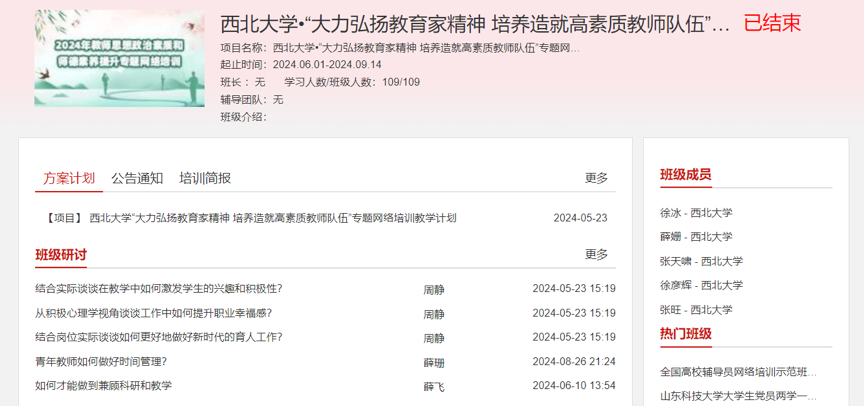The image size is (864, 406).
Task: Click the 项目名称 line in the header
Action: (400, 47)
